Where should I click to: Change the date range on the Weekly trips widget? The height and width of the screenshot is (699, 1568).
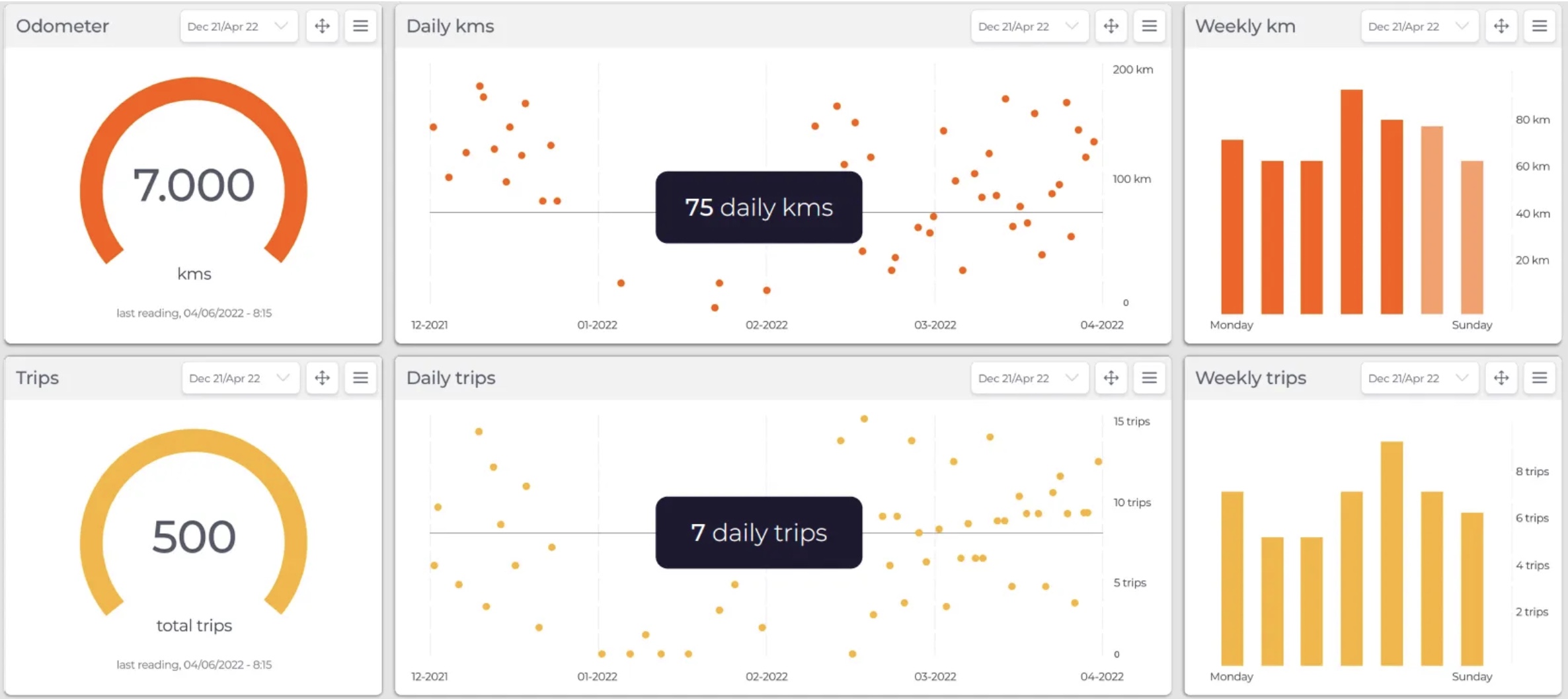pyautogui.click(x=1419, y=377)
